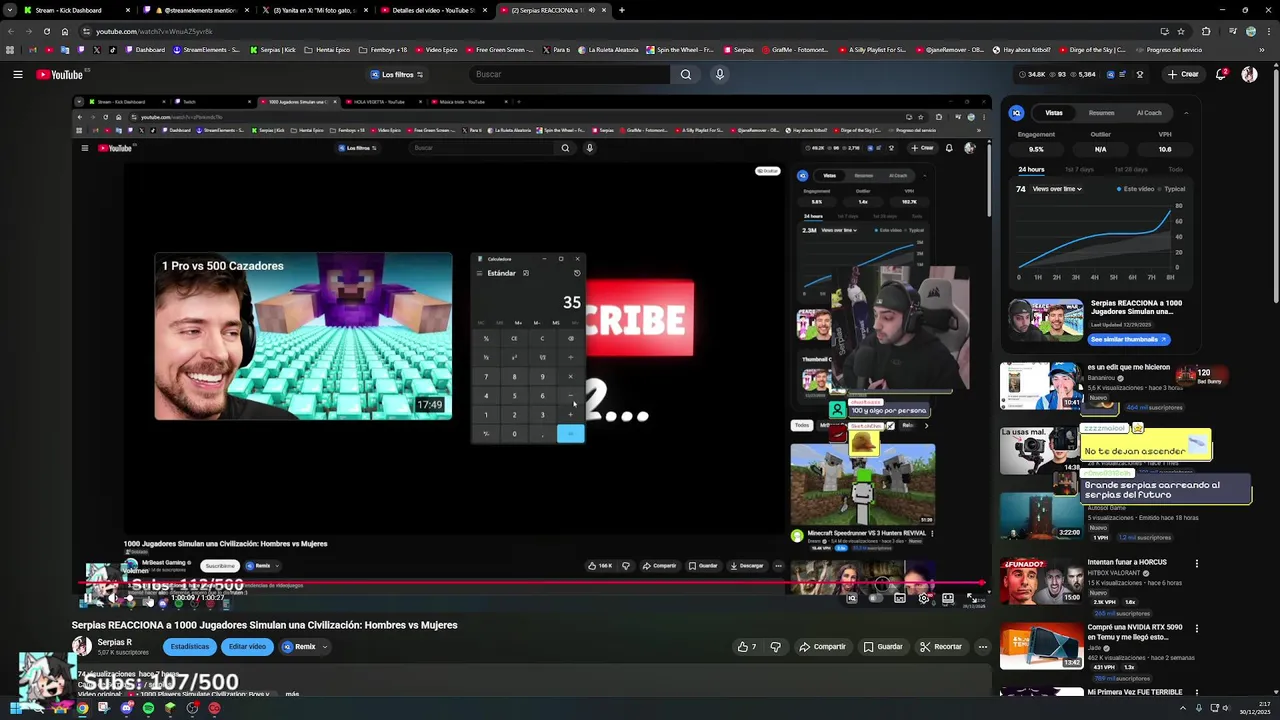Open Windows Start menu

coord(14,708)
